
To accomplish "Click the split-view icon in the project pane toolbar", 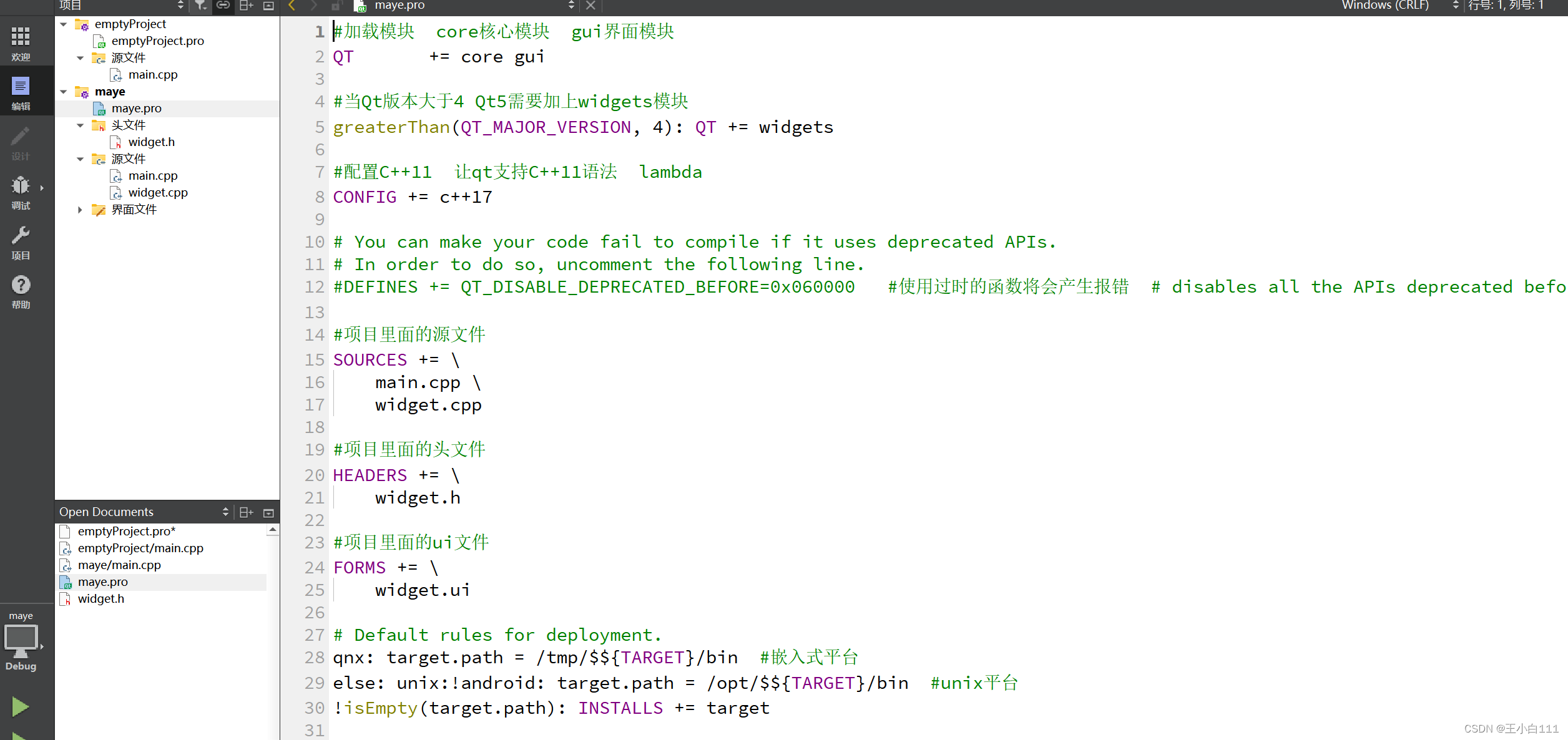I will [245, 5].
